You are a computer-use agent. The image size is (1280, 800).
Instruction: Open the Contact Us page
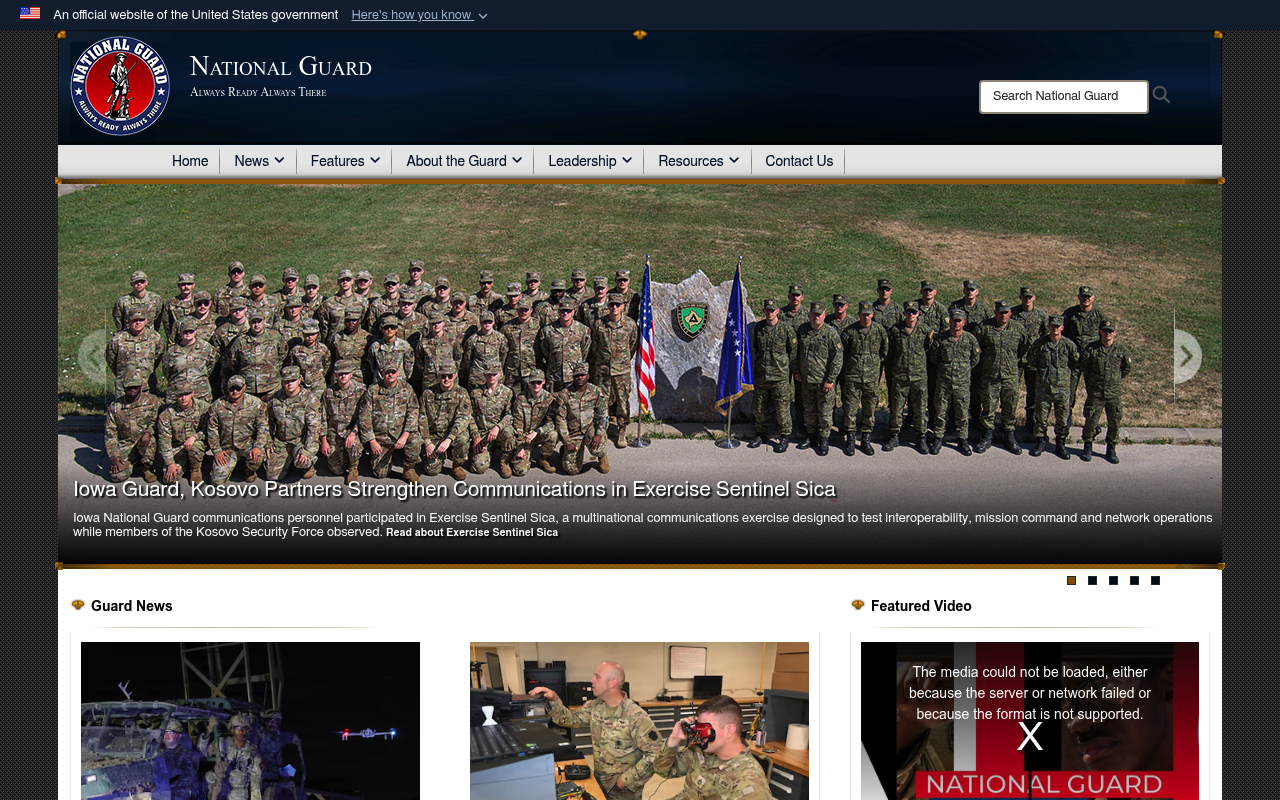point(799,161)
